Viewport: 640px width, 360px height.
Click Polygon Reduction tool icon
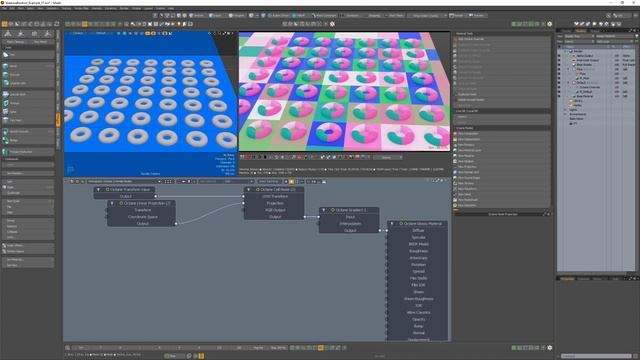(x=6, y=151)
